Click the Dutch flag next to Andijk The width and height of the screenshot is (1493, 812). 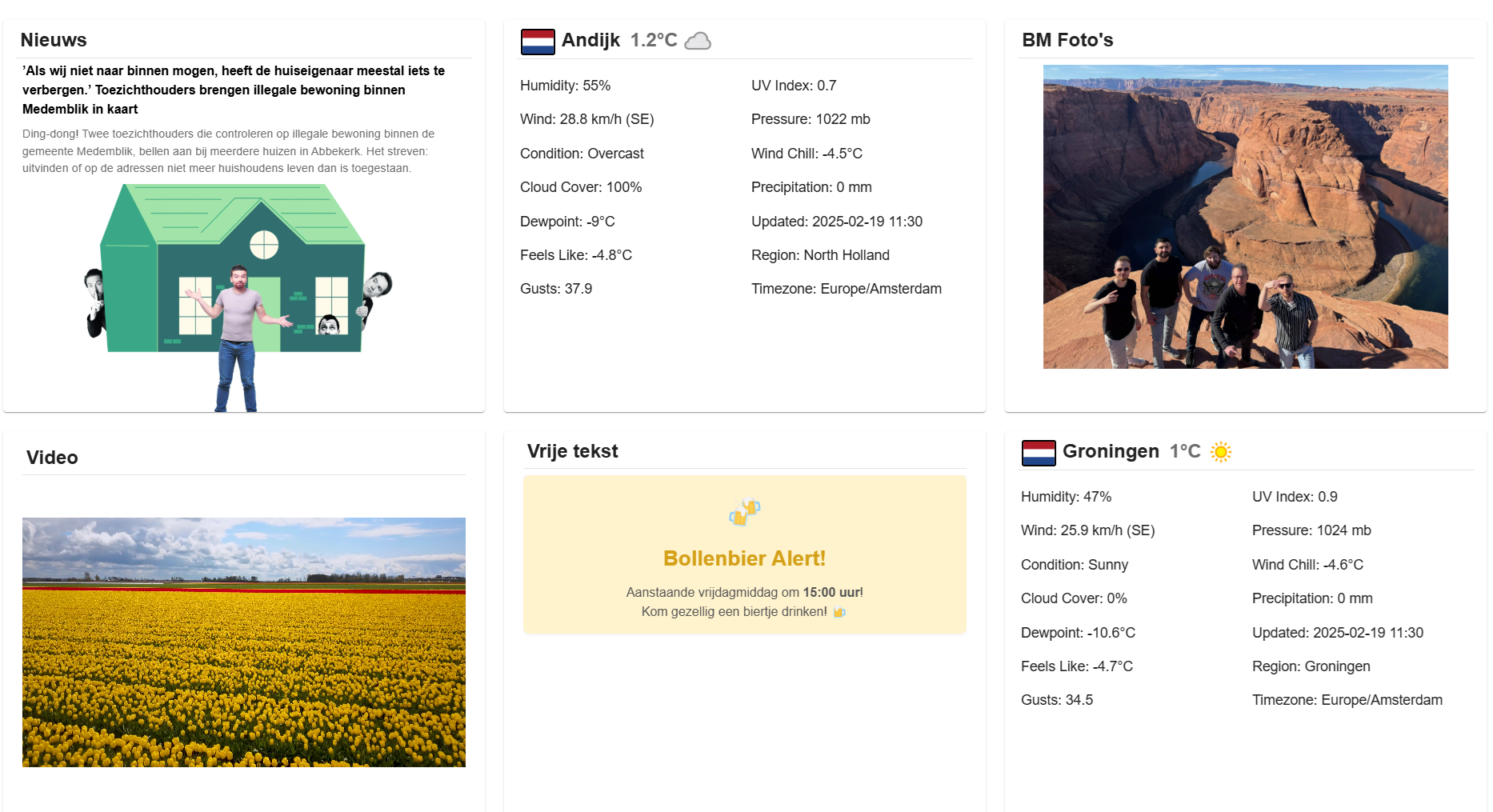[538, 42]
